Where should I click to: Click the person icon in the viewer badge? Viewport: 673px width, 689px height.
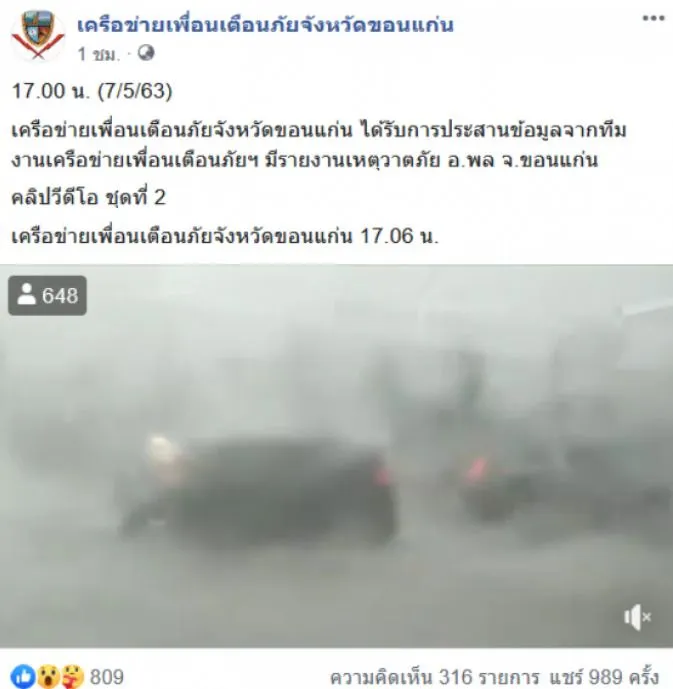point(26,294)
